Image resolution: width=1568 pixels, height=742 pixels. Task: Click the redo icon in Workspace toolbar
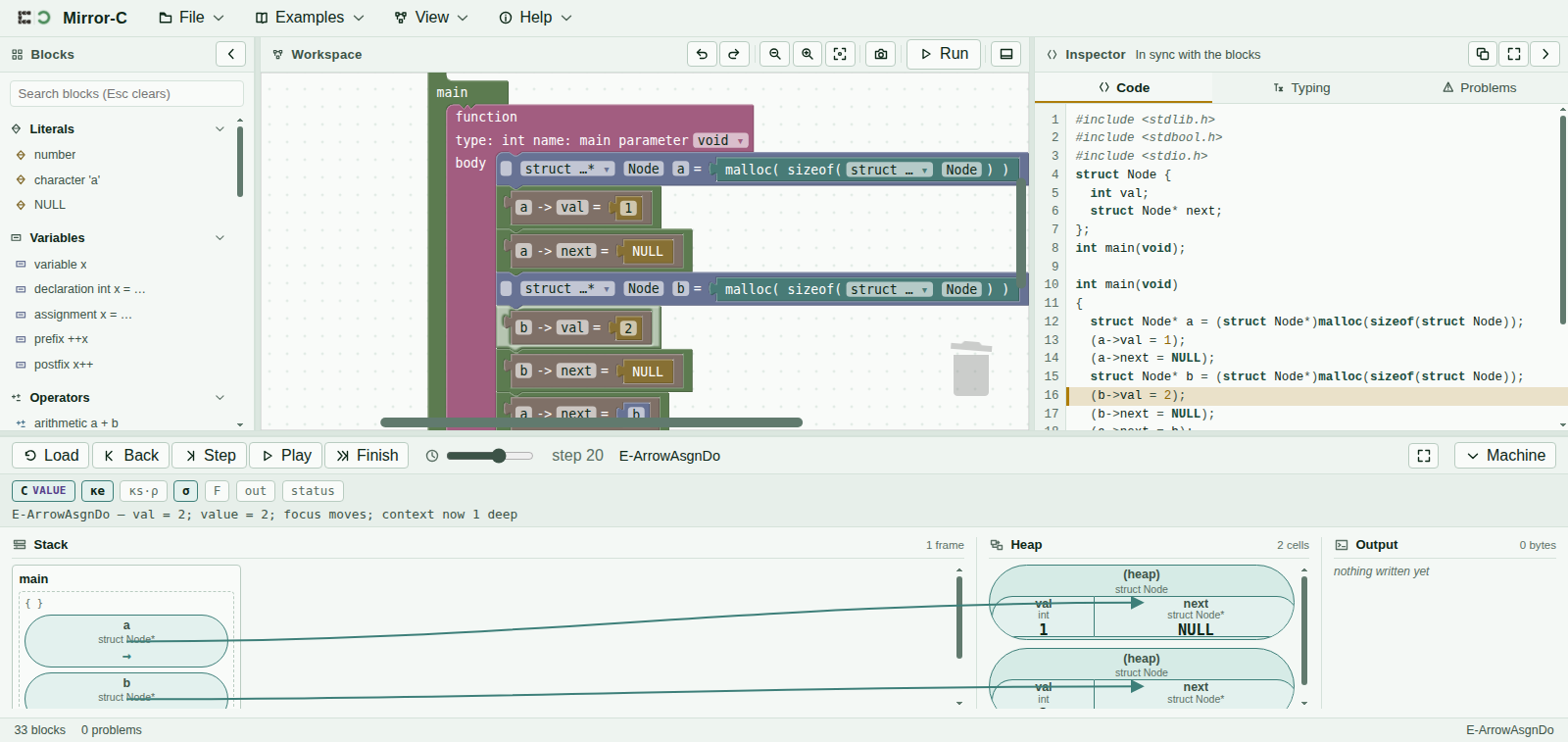tap(734, 54)
